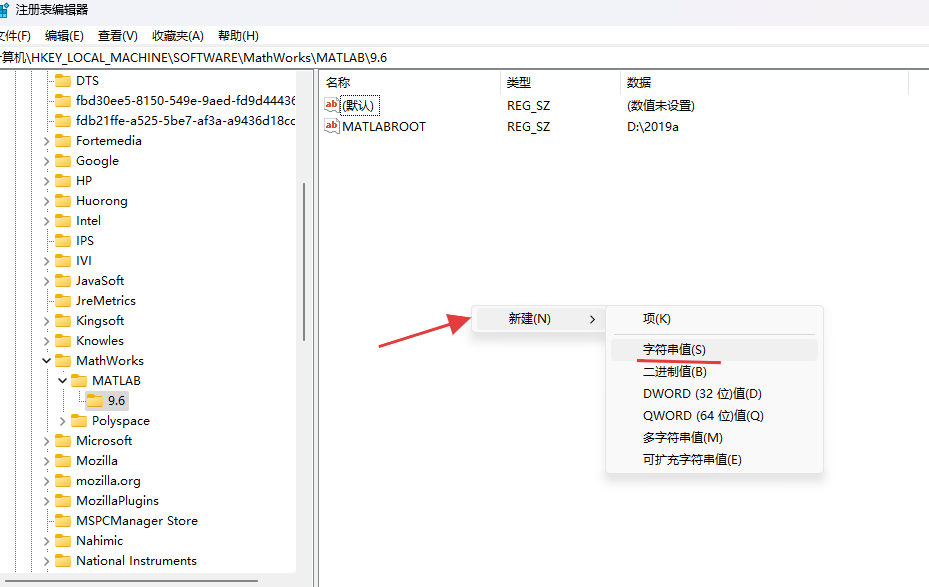Click the IVI folder icon
Screen dimensions: 929x587
63,261
